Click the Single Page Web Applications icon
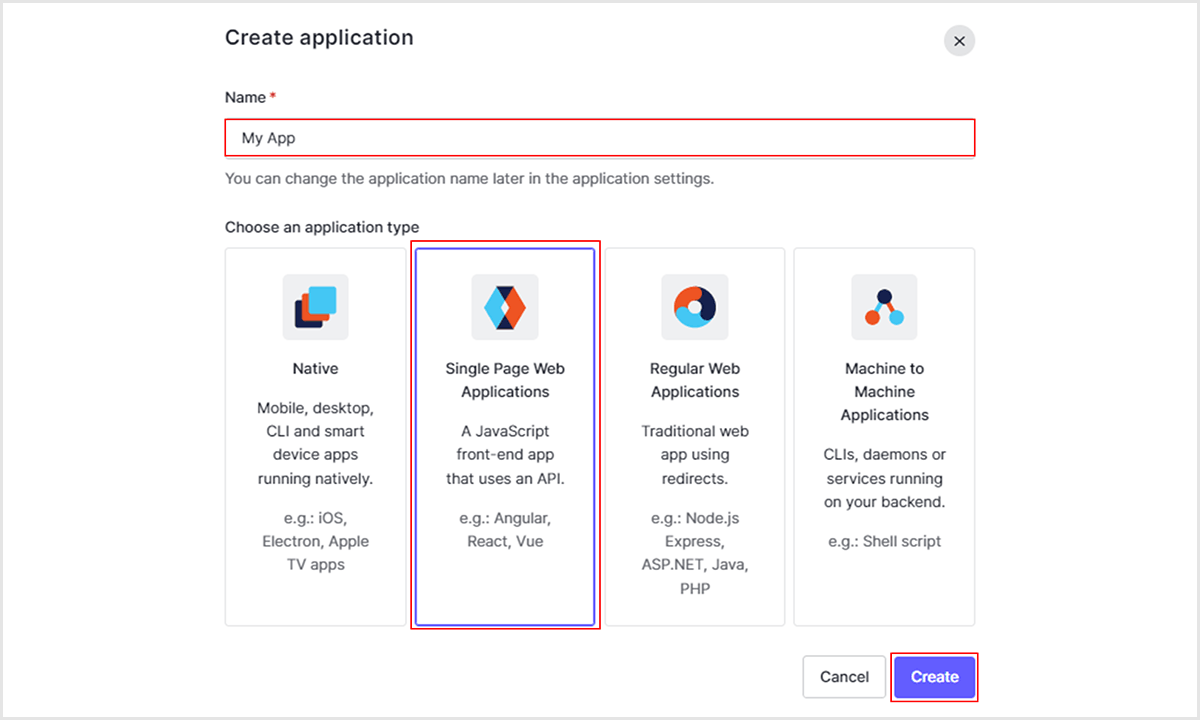The width and height of the screenshot is (1200, 720). [x=505, y=307]
